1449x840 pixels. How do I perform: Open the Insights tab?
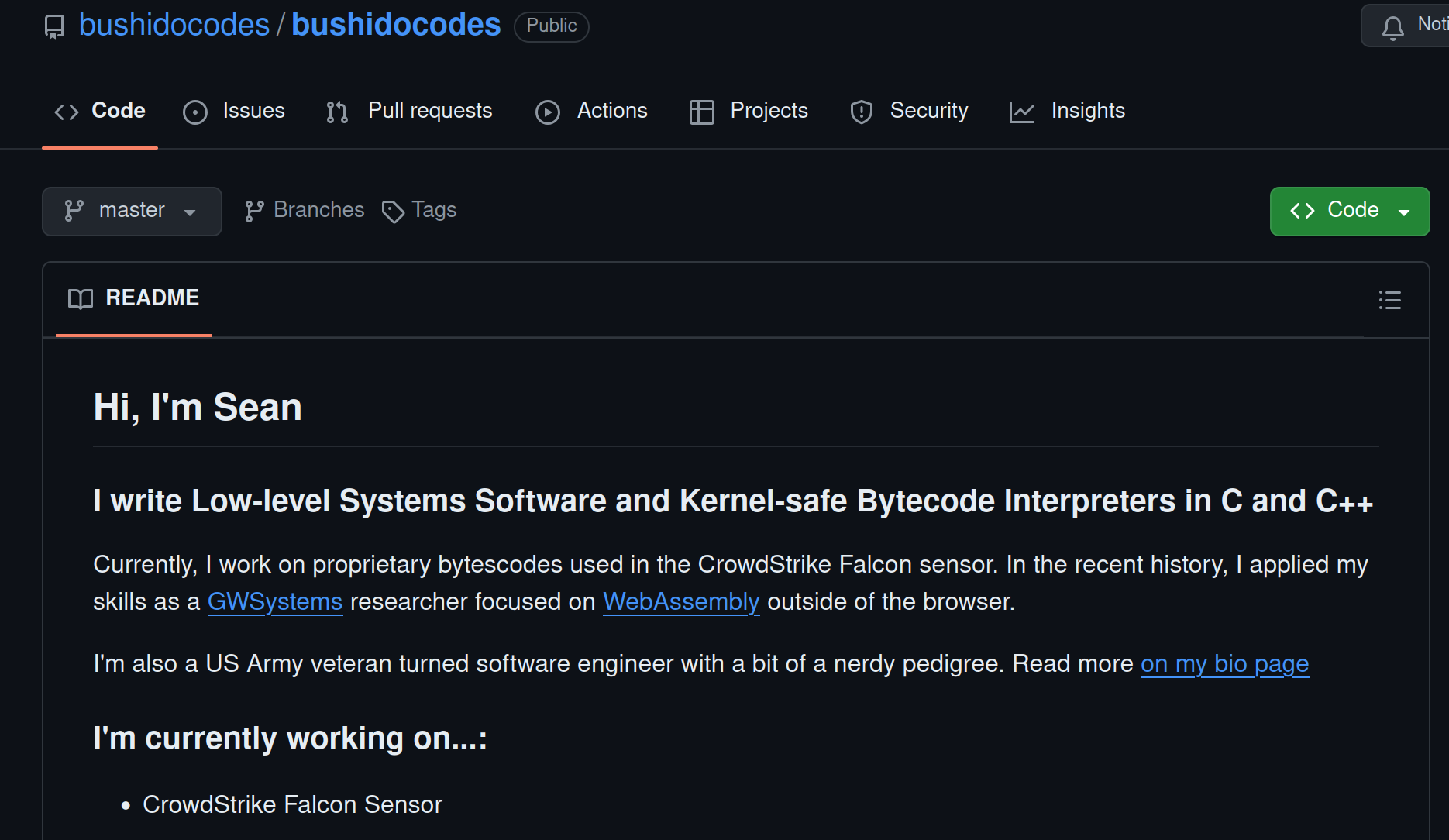coord(1067,111)
